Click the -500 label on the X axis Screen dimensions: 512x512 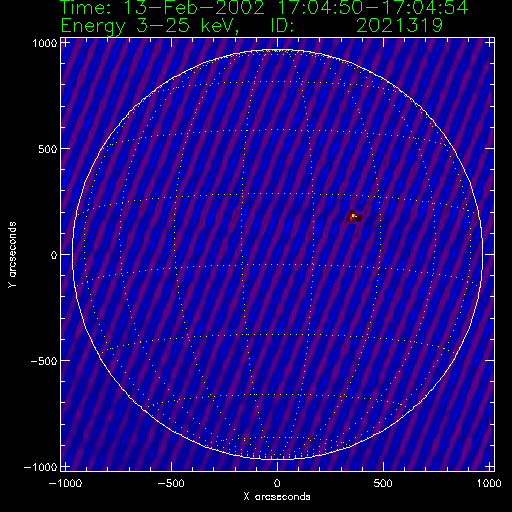(171, 483)
